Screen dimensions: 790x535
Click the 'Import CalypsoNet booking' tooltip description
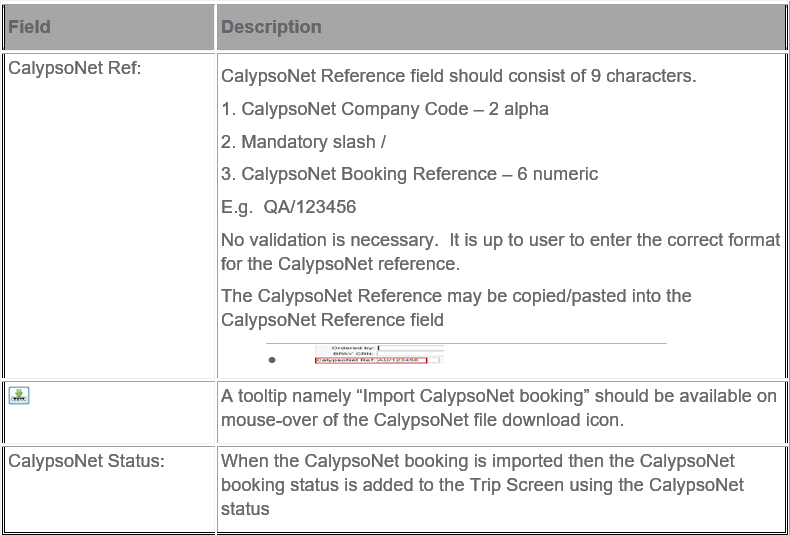click(x=499, y=408)
